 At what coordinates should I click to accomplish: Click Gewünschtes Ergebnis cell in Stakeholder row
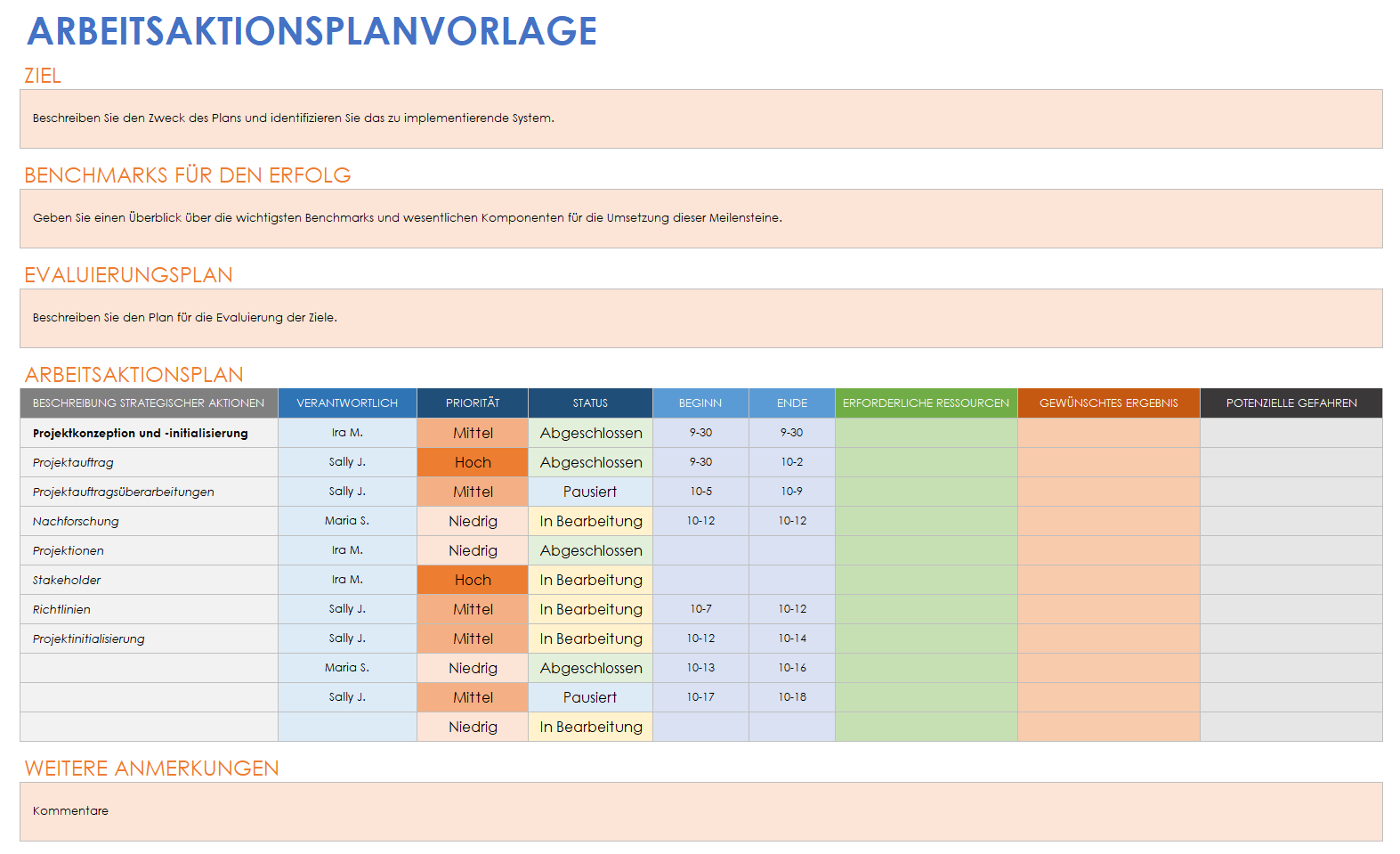[1109, 580]
